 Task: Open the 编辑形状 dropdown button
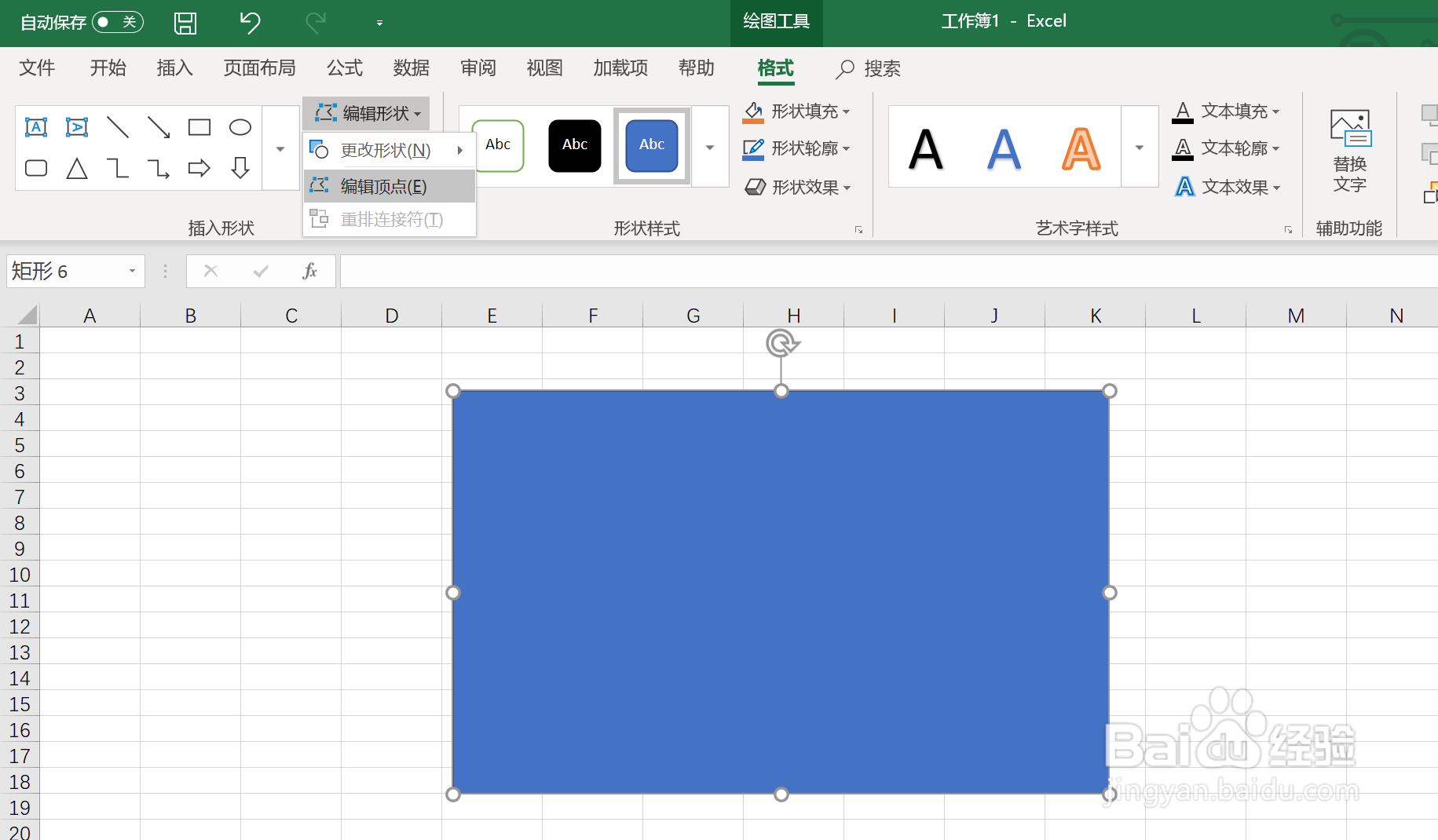tap(367, 114)
